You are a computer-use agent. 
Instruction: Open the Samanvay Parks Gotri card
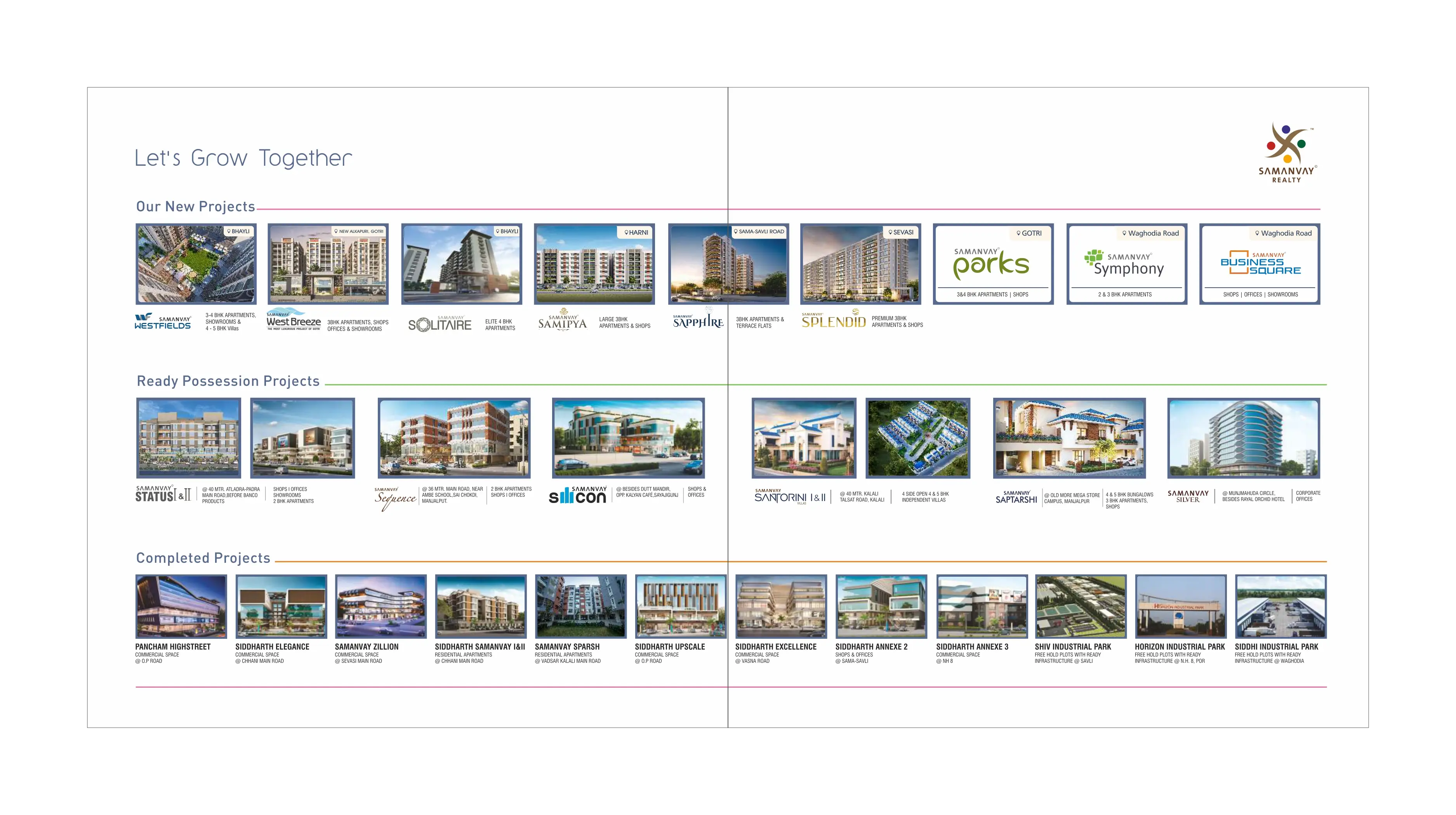993,264
